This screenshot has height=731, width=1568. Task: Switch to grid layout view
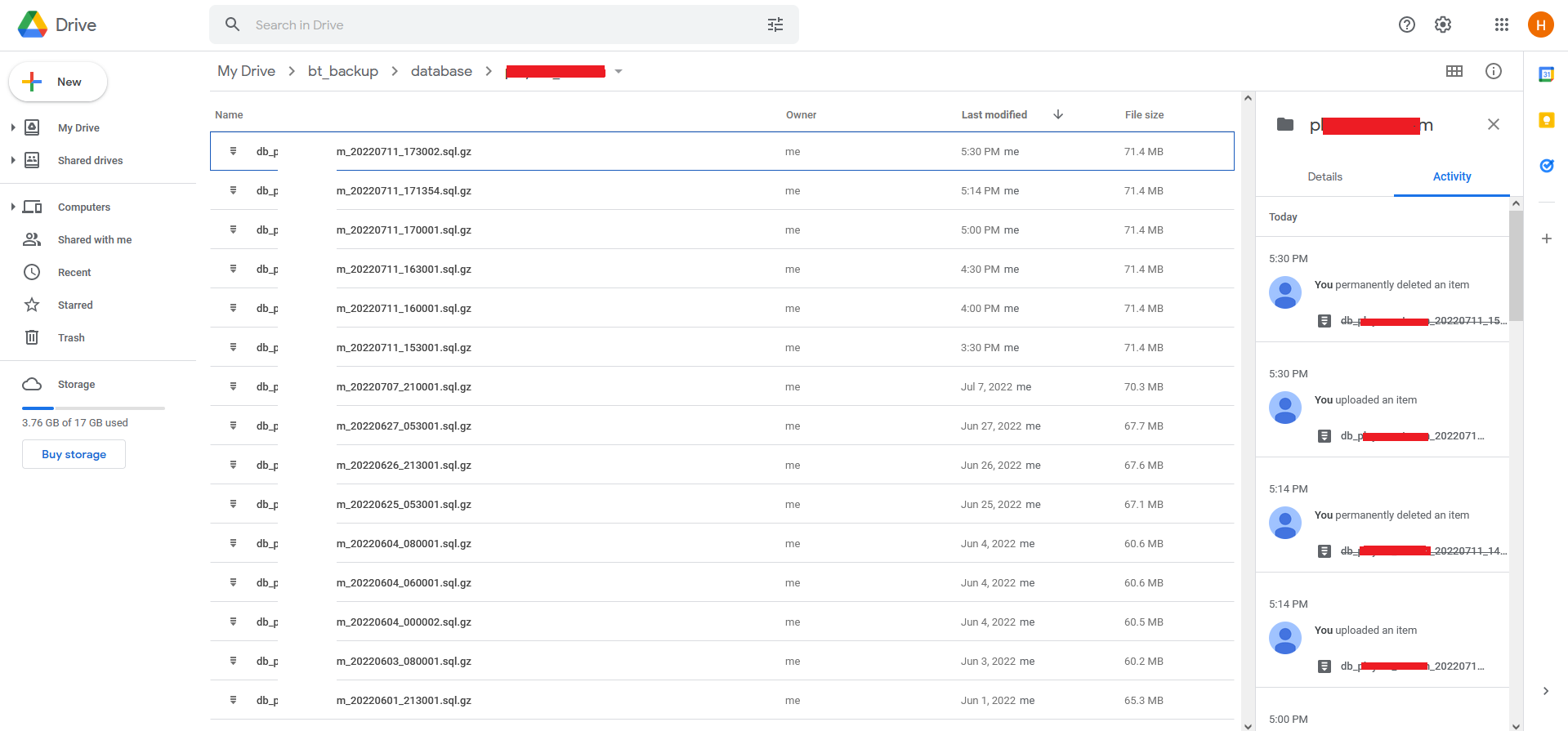point(1454,71)
